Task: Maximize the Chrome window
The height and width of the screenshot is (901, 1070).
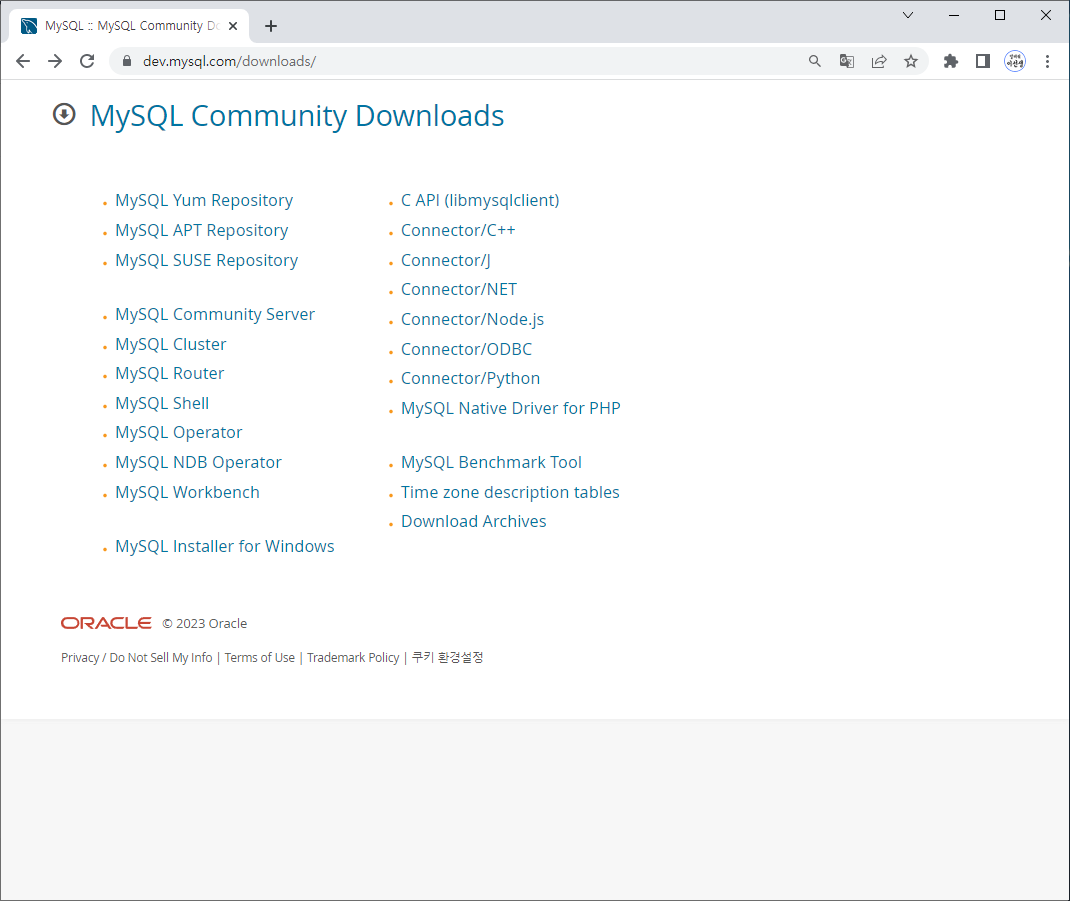Action: (1000, 15)
